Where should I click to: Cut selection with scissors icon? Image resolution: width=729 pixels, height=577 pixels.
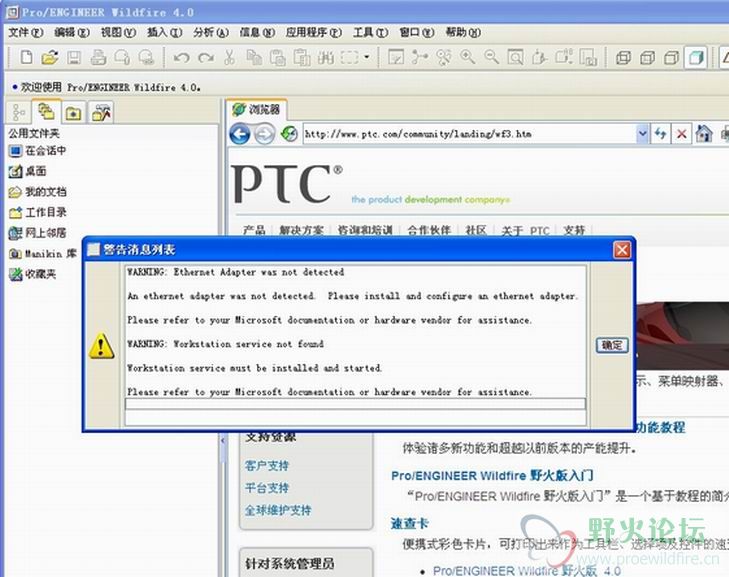(229, 57)
